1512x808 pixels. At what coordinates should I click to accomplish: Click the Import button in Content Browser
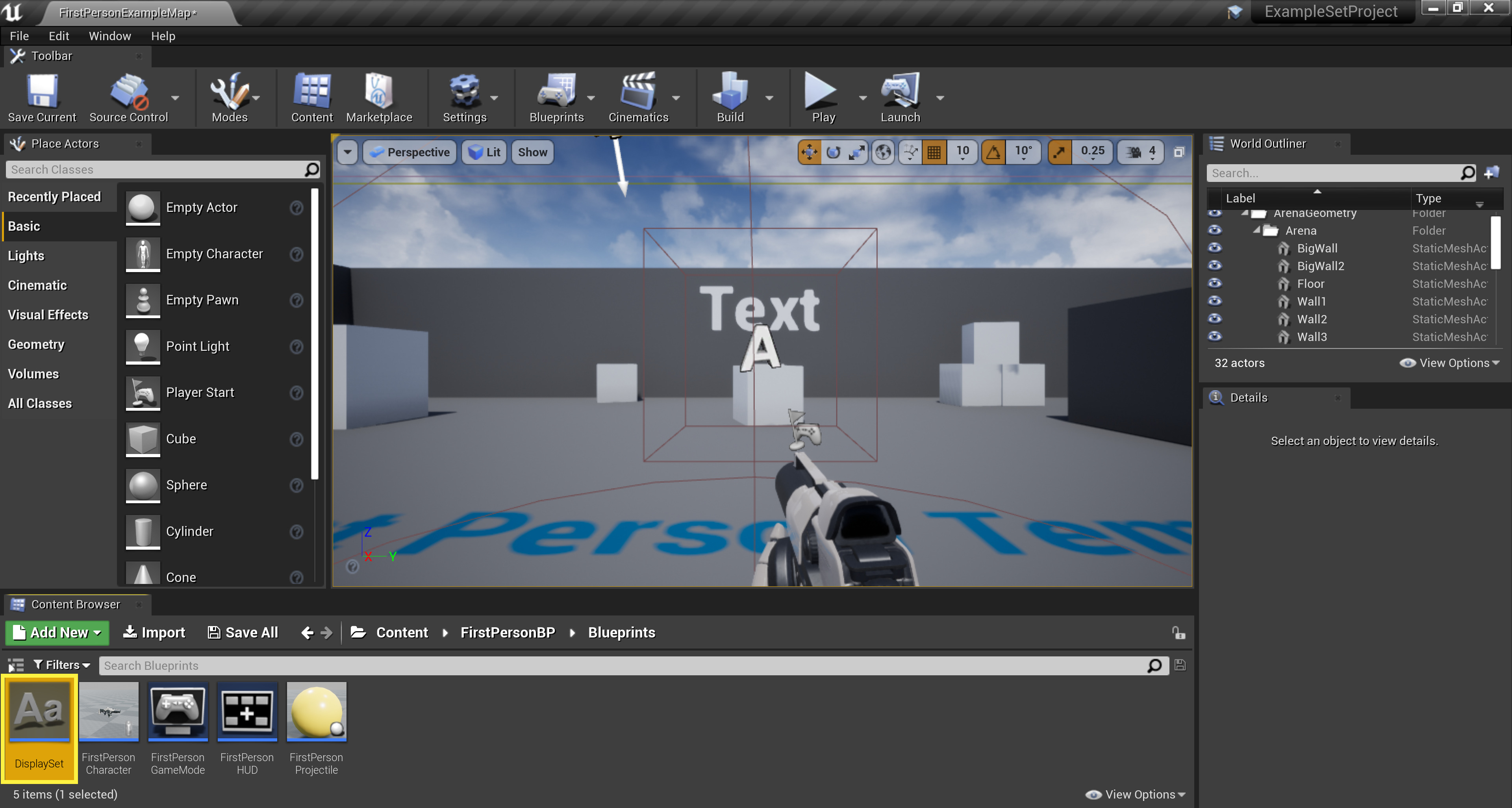(154, 632)
